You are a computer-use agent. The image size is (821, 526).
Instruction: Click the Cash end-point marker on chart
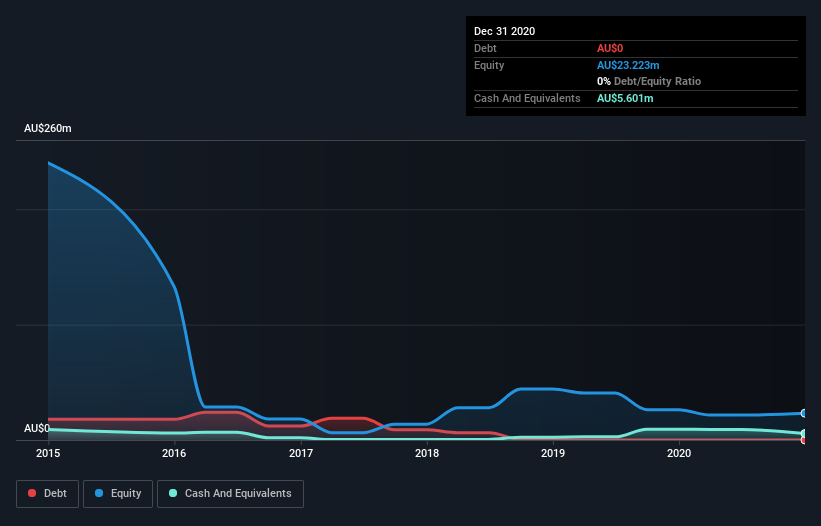804,433
